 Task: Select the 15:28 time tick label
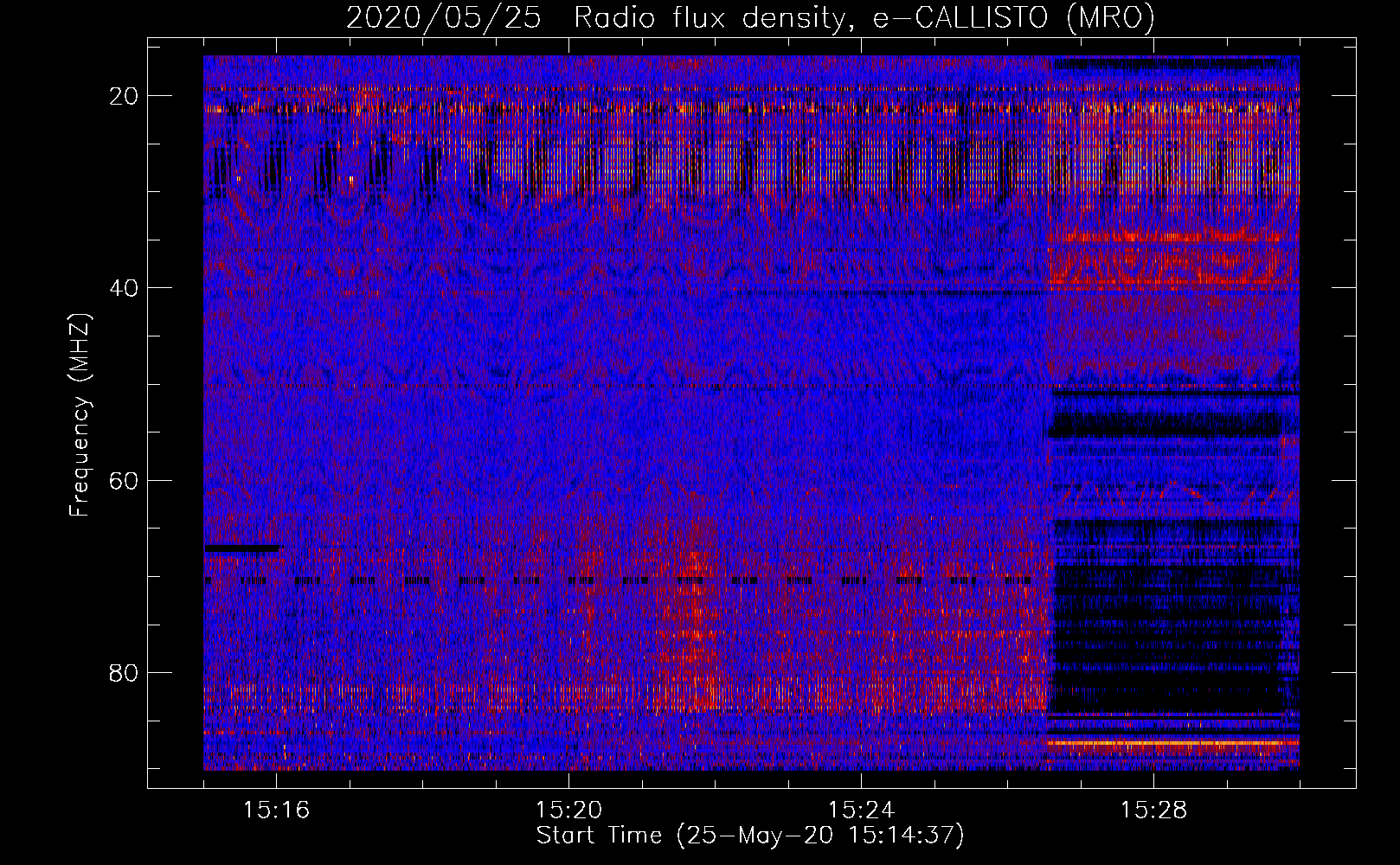point(1154,811)
